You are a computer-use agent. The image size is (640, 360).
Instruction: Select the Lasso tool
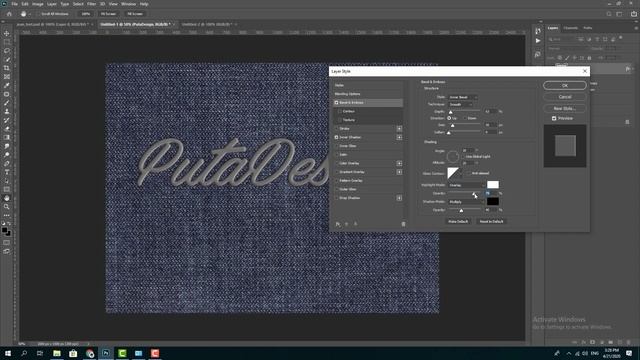[x=7, y=51]
